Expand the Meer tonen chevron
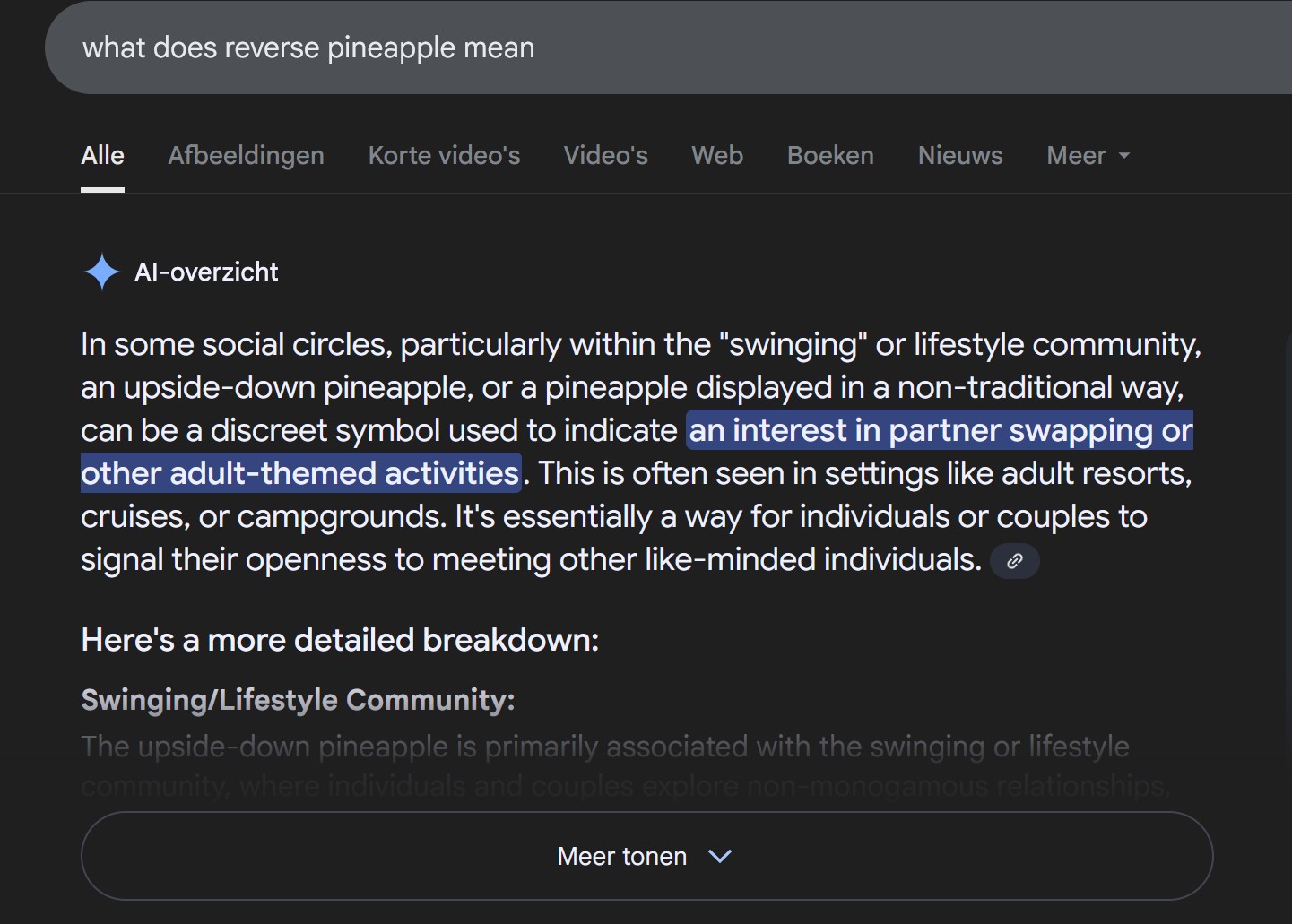Image resolution: width=1292 pixels, height=924 pixels. (720, 856)
